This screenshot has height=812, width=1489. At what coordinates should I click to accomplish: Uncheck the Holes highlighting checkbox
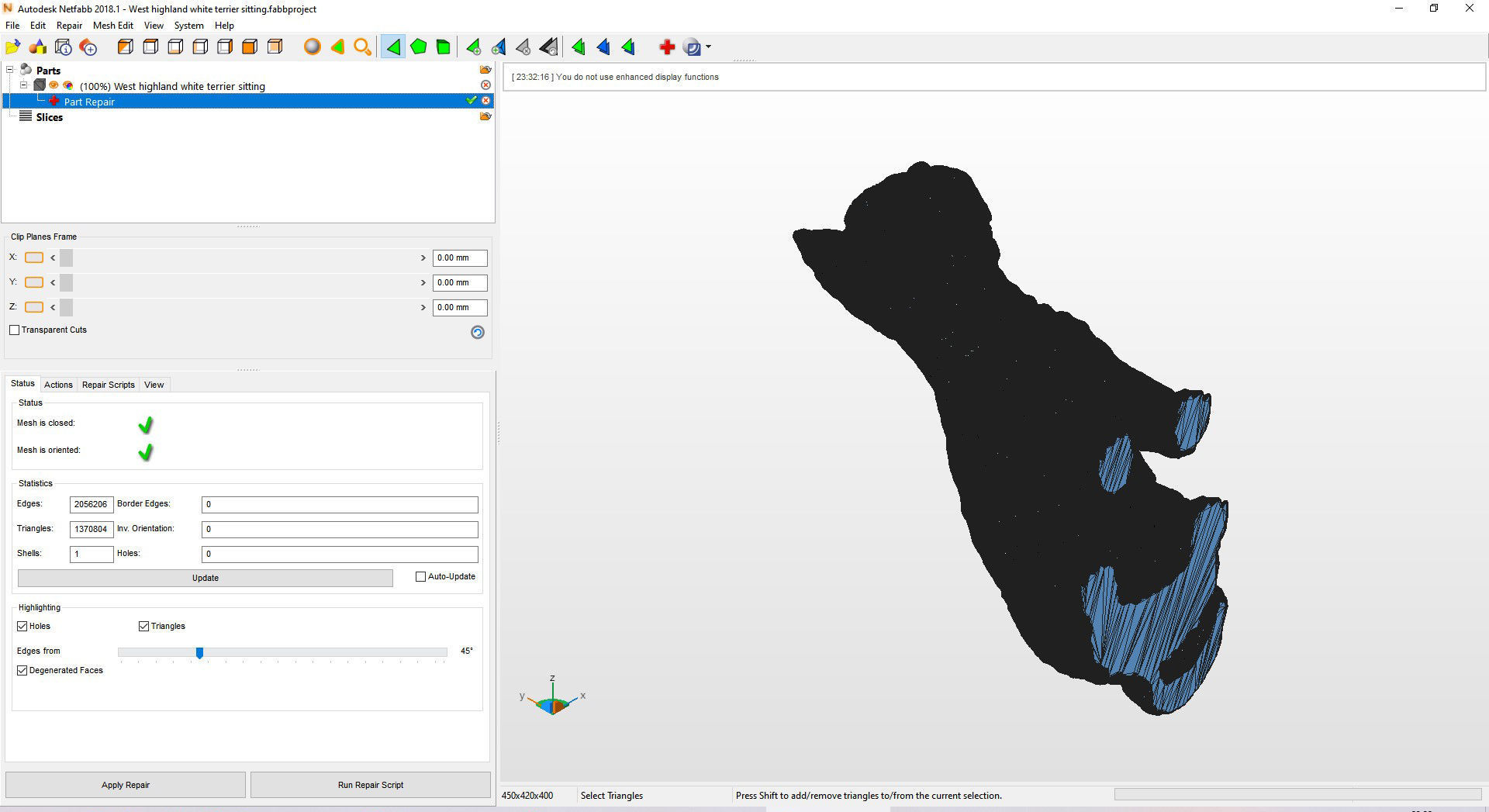(x=22, y=626)
